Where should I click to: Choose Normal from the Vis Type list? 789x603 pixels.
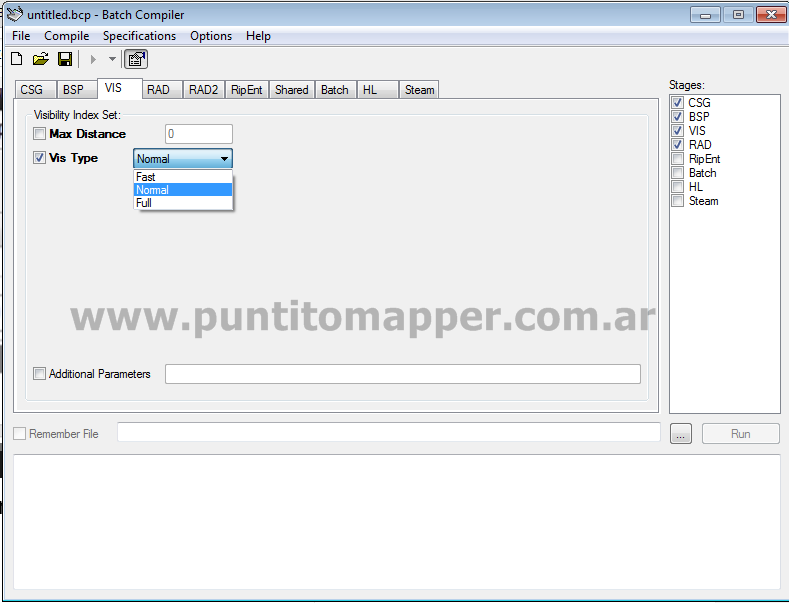coord(183,190)
